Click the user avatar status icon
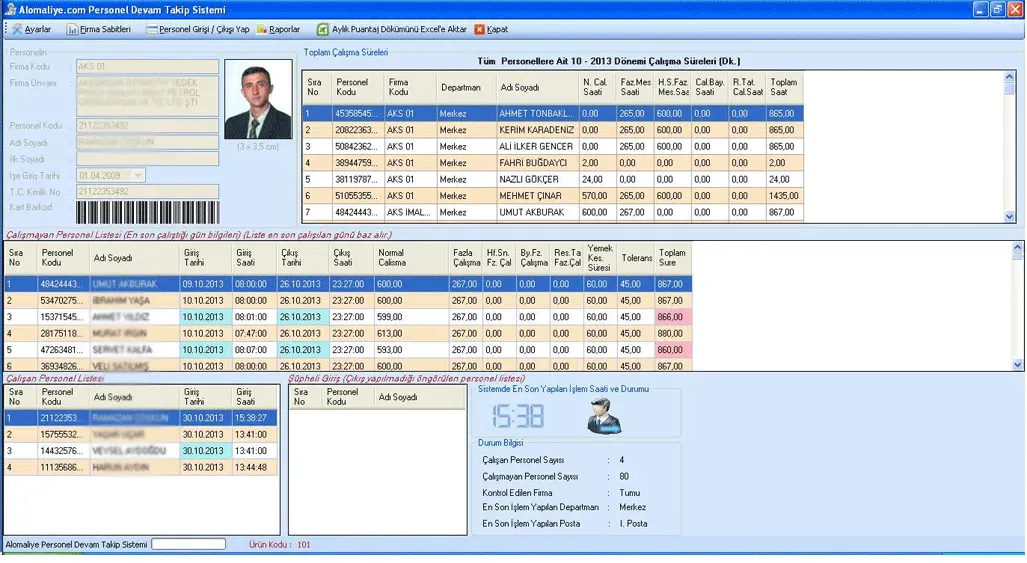 (x=604, y=416)
